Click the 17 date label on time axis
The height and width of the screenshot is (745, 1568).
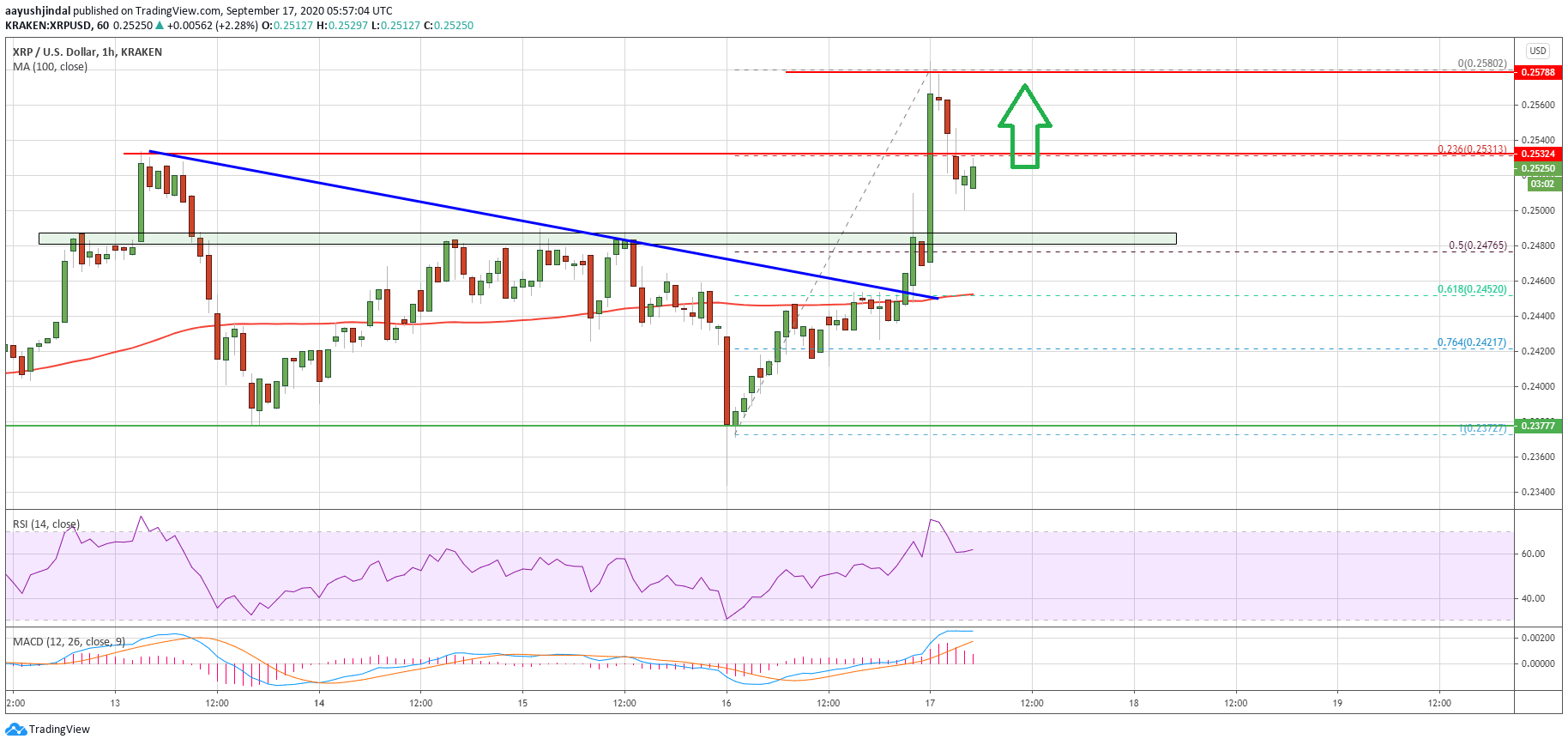pos(930,704)
